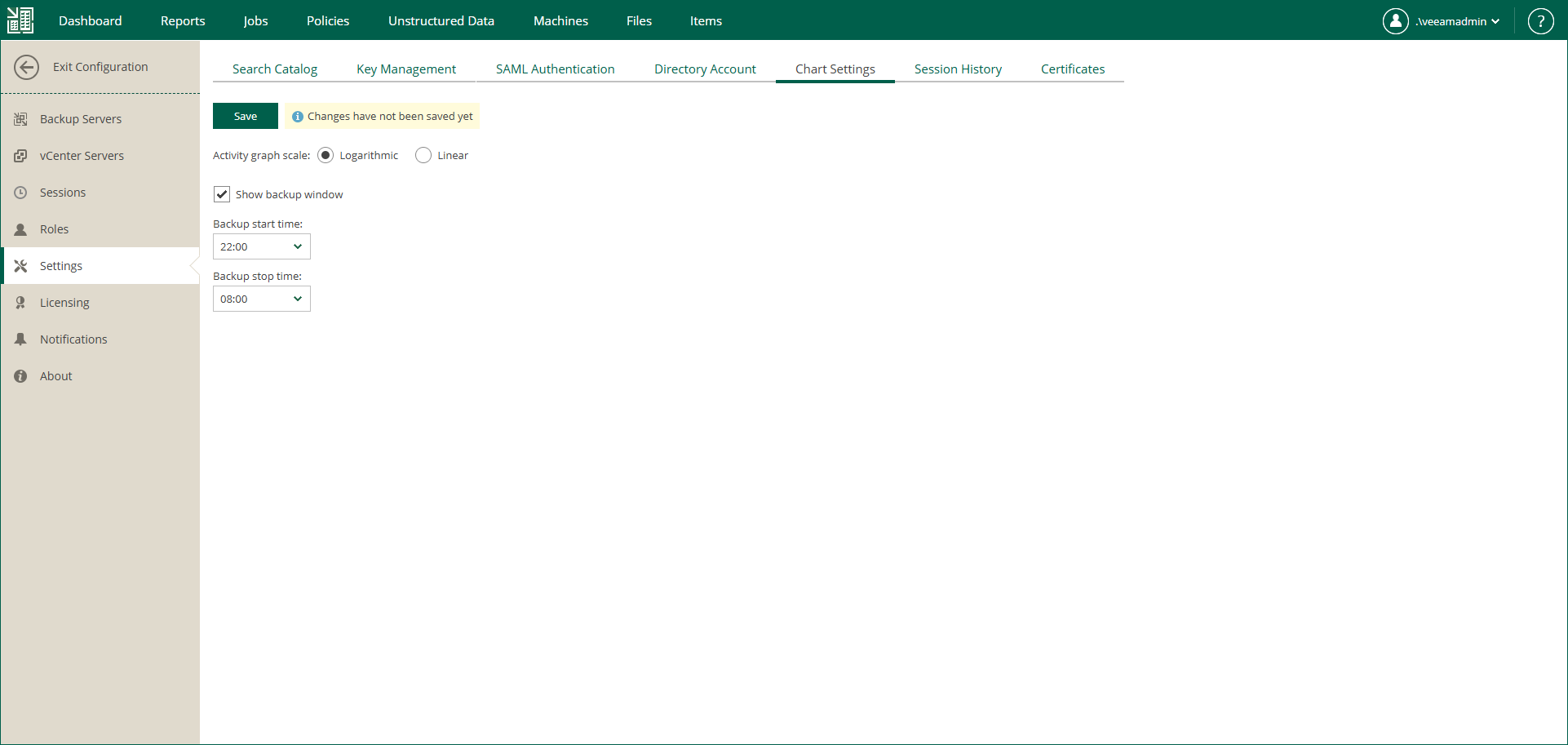Image resolution: width=1568 pixels, height=745 pixels.
Task: Open the Backup stop time dropdown
Action: [261, 299]
